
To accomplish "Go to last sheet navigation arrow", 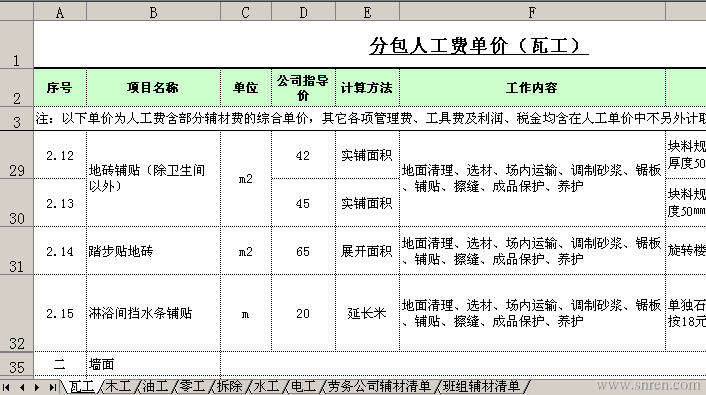I will point(53,387).
